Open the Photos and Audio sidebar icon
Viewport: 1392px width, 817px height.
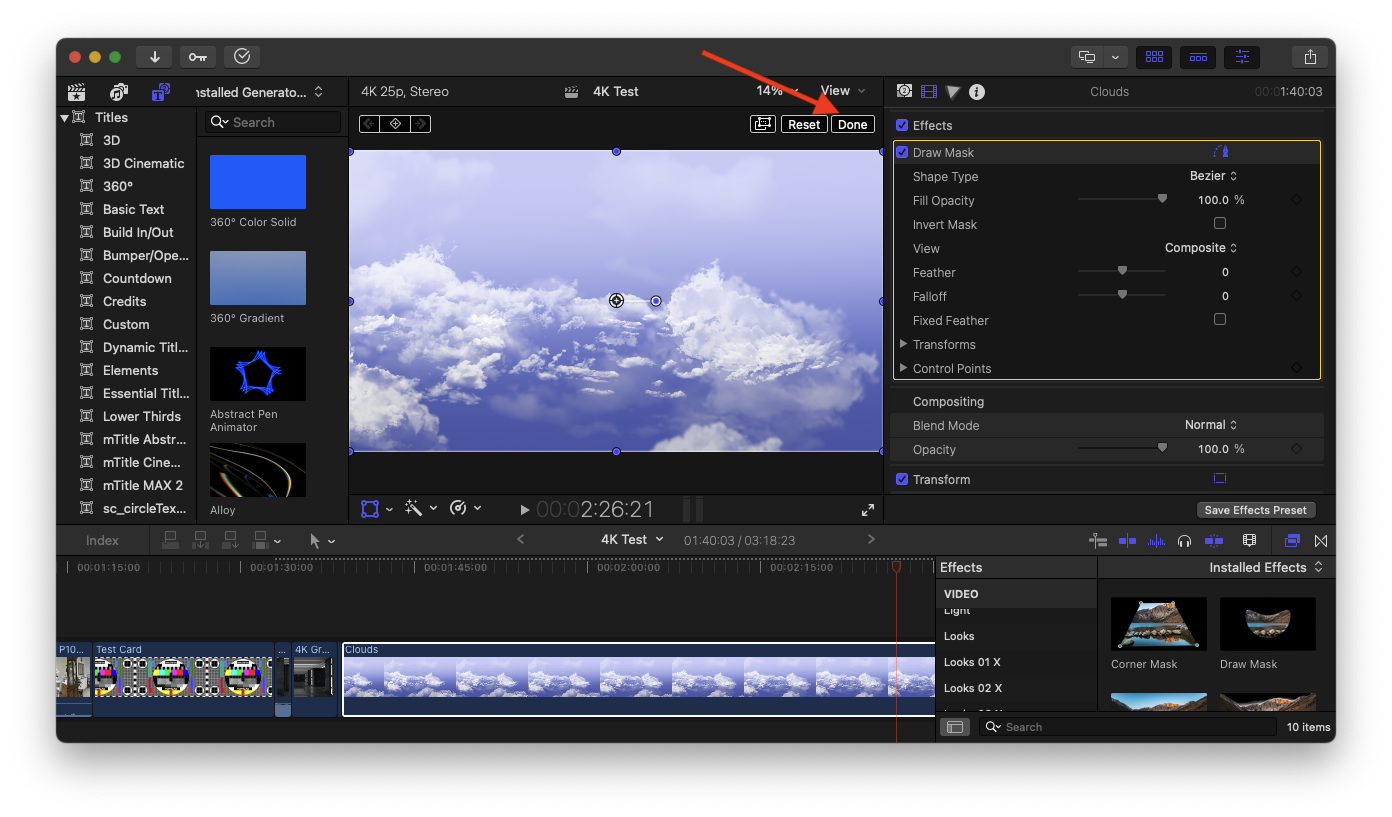(x=119, y=92)
